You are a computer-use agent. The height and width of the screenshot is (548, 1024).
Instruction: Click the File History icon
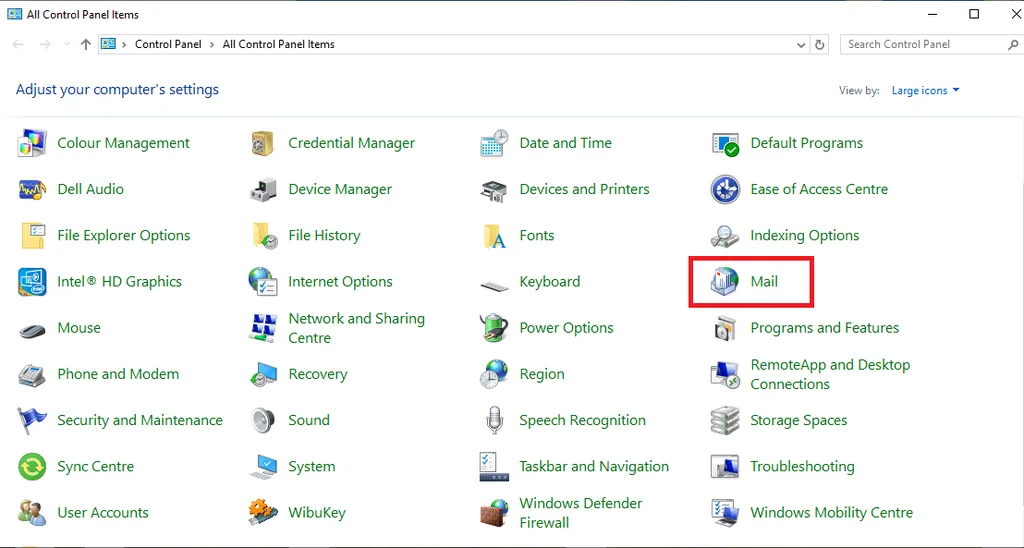(264, 236)
